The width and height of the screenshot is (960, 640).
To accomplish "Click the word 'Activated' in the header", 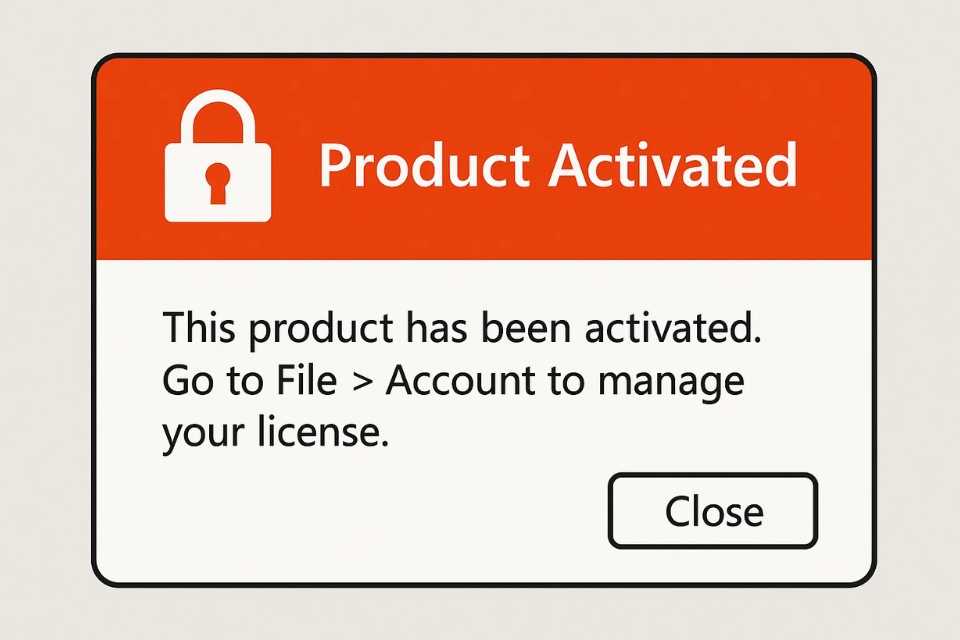I will point(672,165).
